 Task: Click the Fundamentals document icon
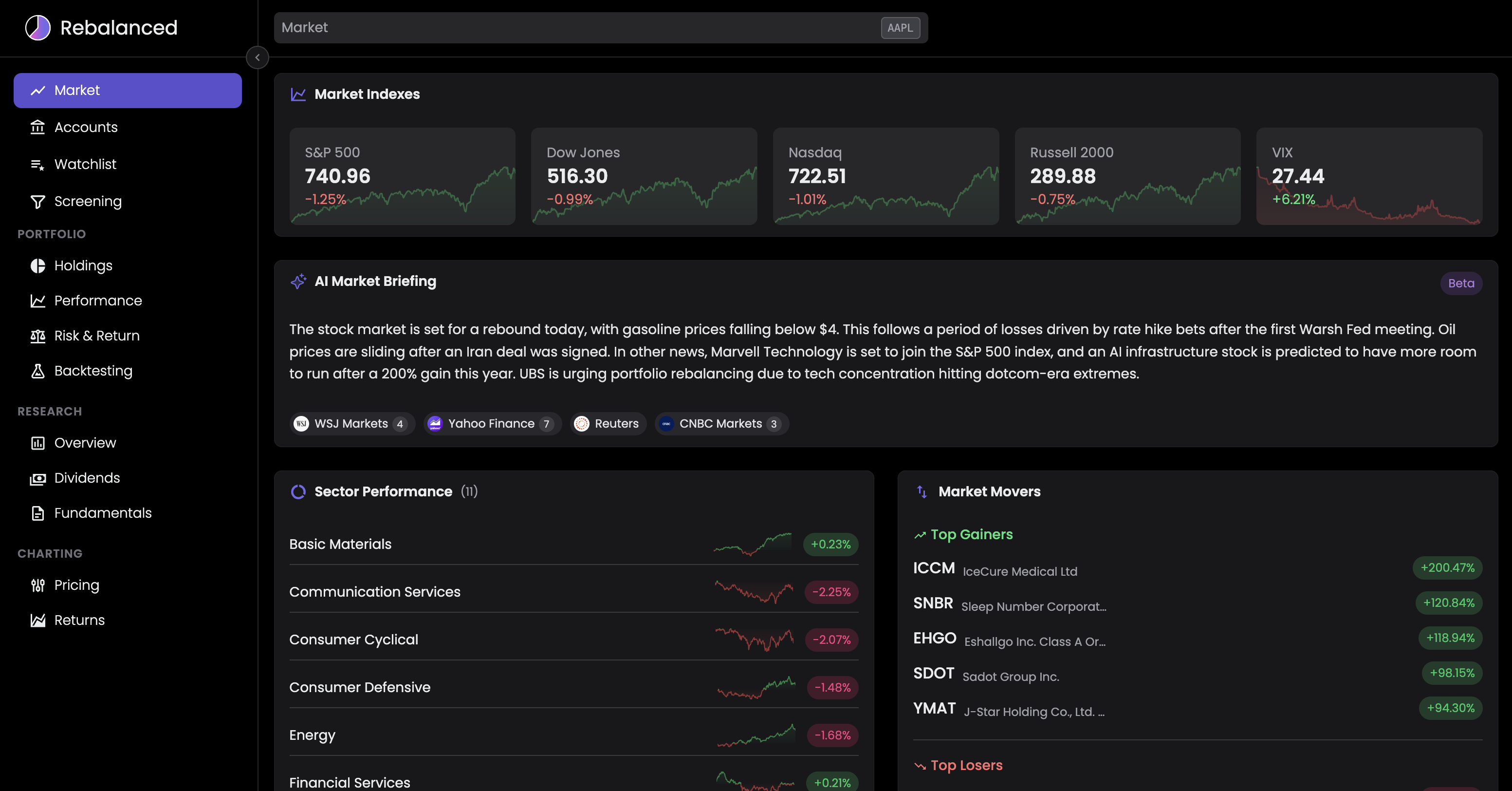coord(37,513)
